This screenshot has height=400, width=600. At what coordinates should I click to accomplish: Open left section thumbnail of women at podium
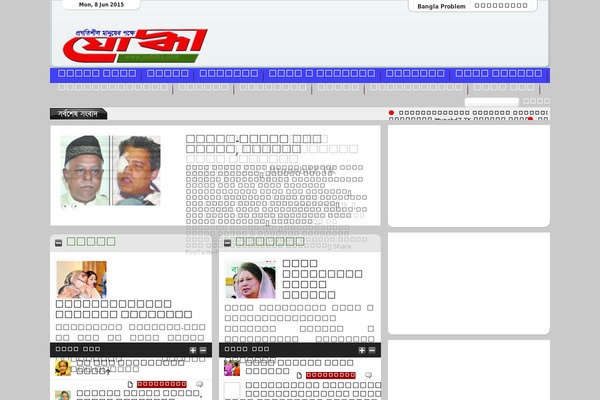(x=82, y=279)
